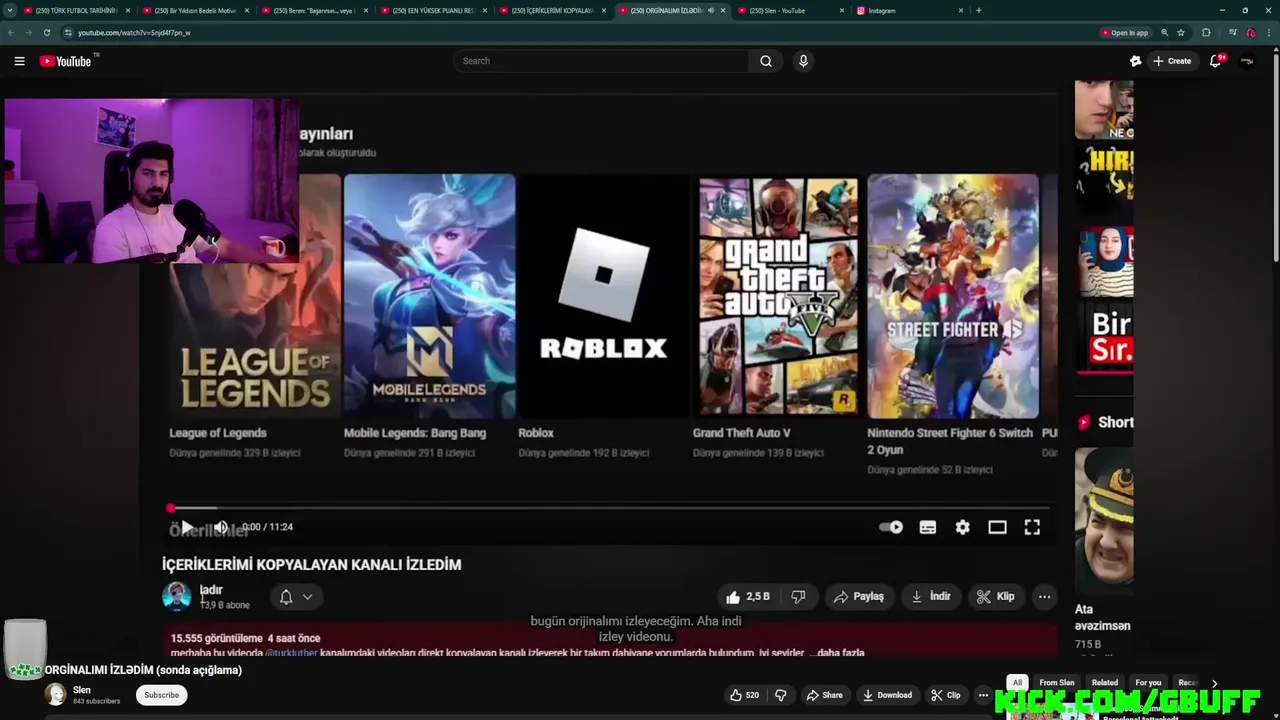Advance related chips with right chevron
This screenshot has width=1280, height=720.
click(x=1214, y=683)
